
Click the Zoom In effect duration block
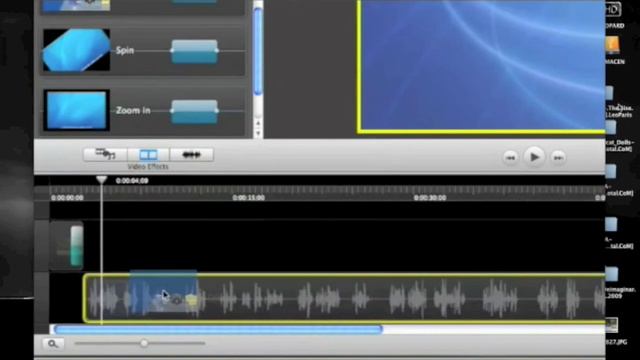(194, 111)
